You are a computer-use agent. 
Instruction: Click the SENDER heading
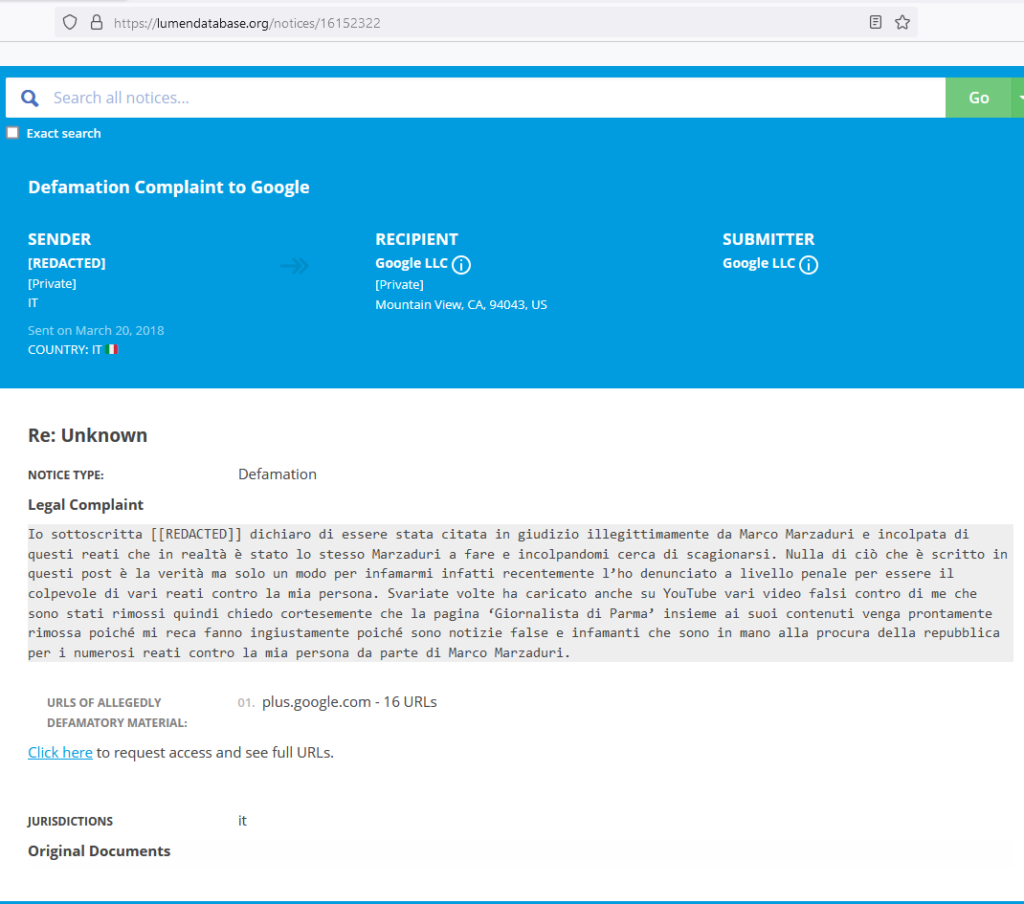tap(59, 239)
